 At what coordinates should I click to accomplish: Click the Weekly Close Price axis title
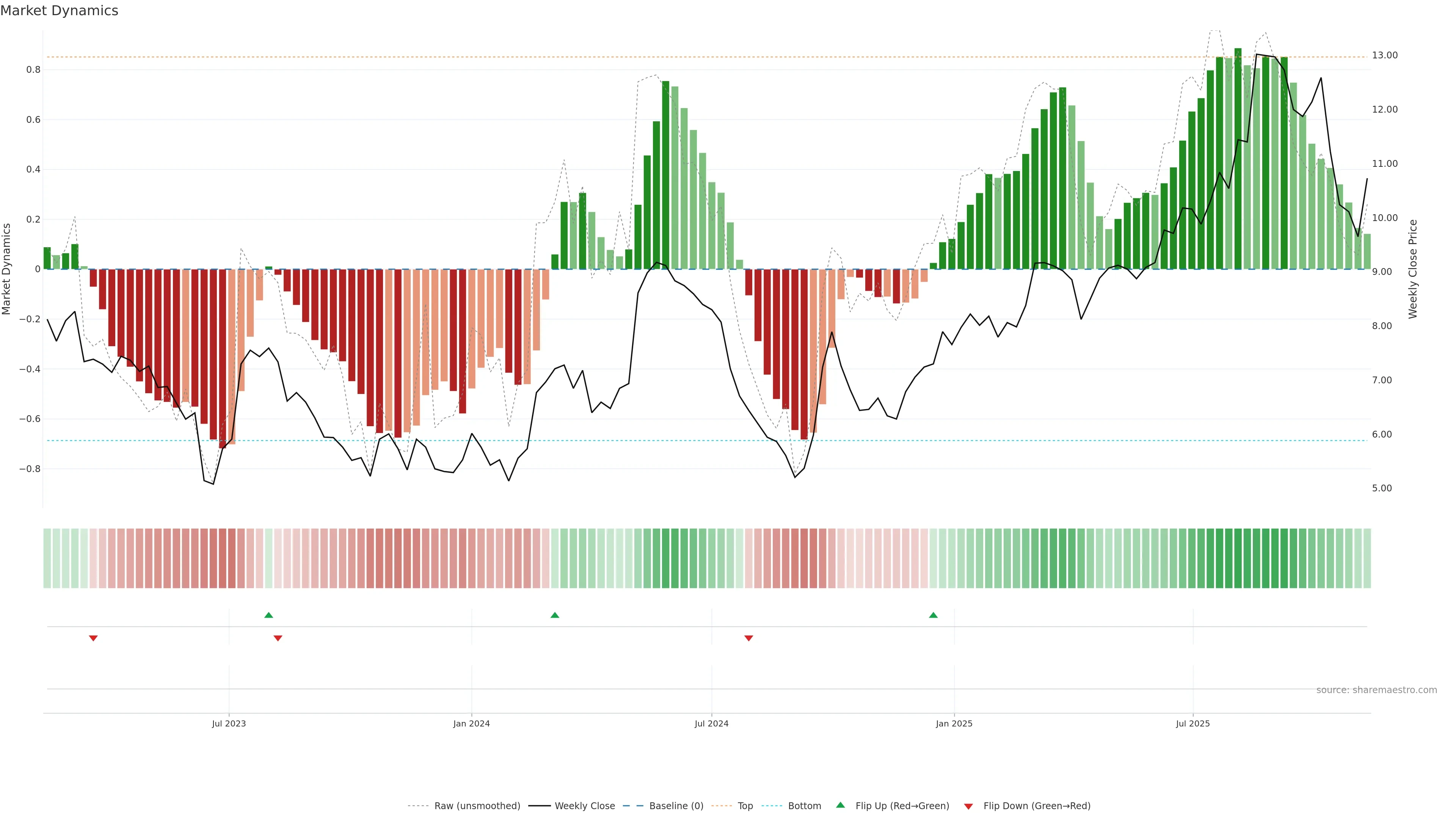point(1412,269)
